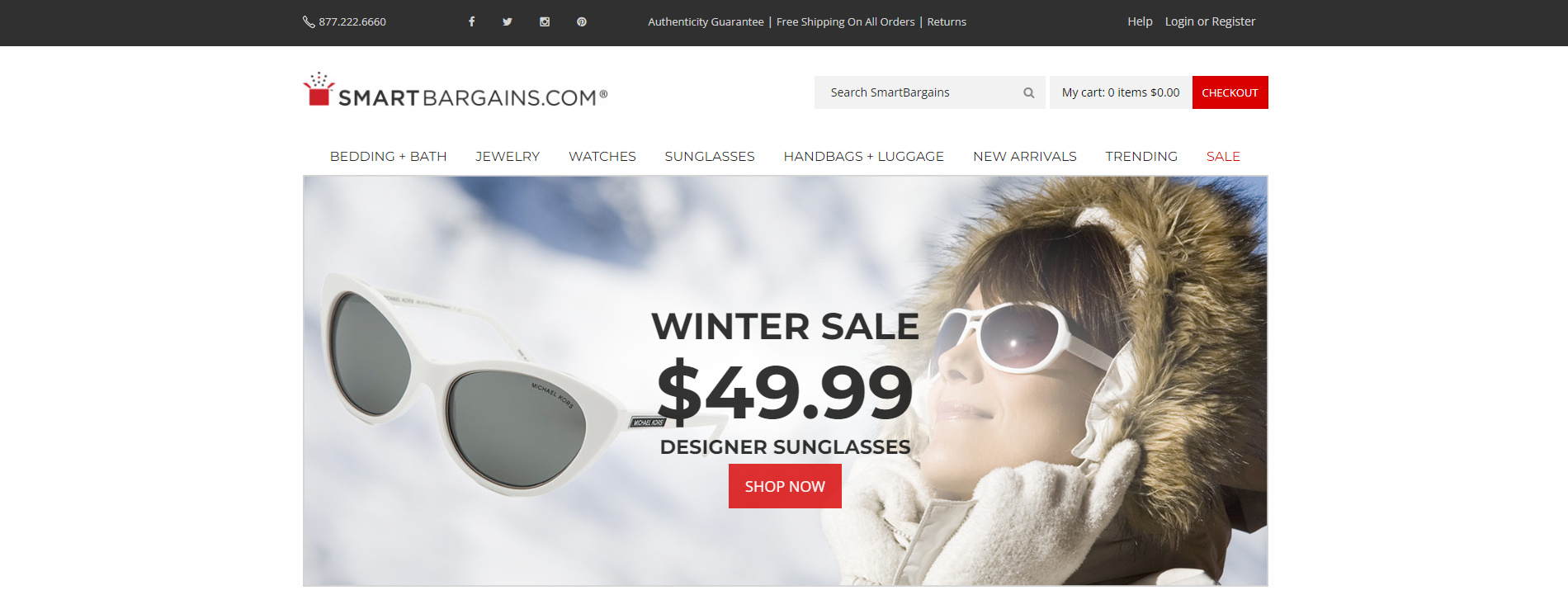Open the Bedding + Bath menu
This screenshot has width=1568, height=595.
tap(388, 156)
